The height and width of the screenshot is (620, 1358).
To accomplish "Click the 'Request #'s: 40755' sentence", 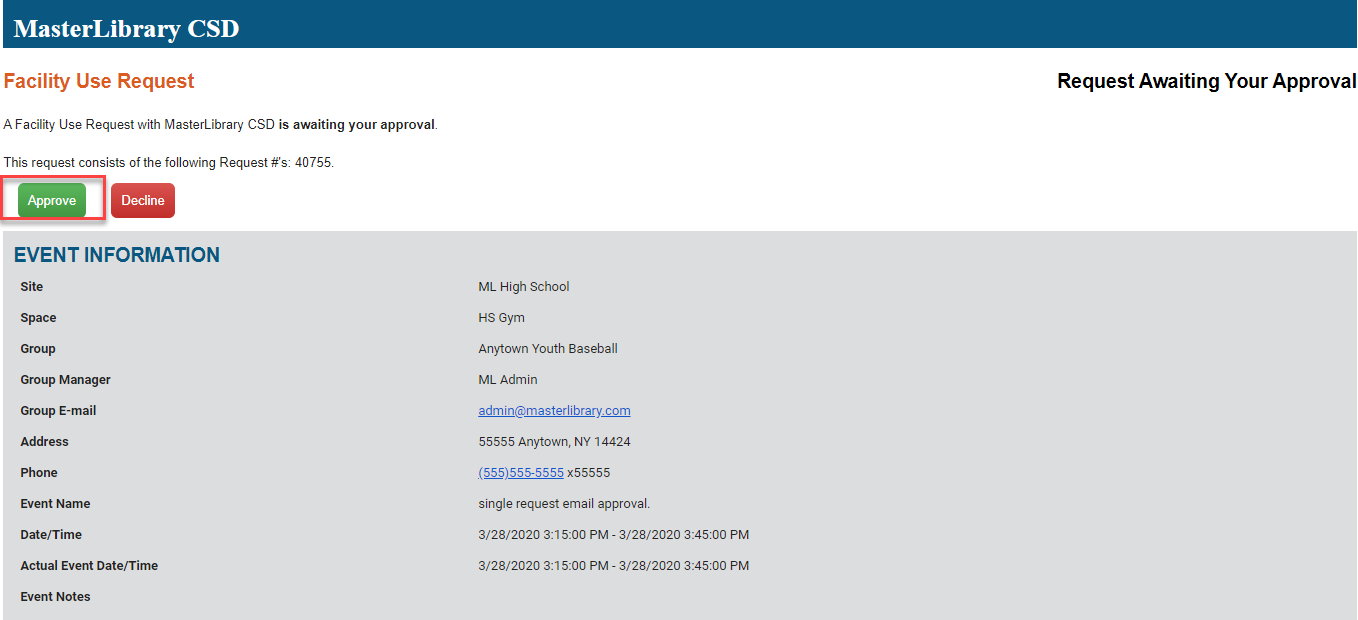I will point(169,162).
